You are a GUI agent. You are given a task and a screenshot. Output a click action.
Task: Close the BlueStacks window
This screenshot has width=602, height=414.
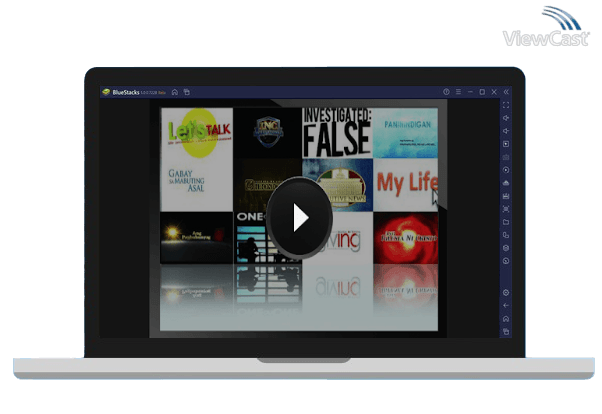pyautogui.click(x=494, y=92)
